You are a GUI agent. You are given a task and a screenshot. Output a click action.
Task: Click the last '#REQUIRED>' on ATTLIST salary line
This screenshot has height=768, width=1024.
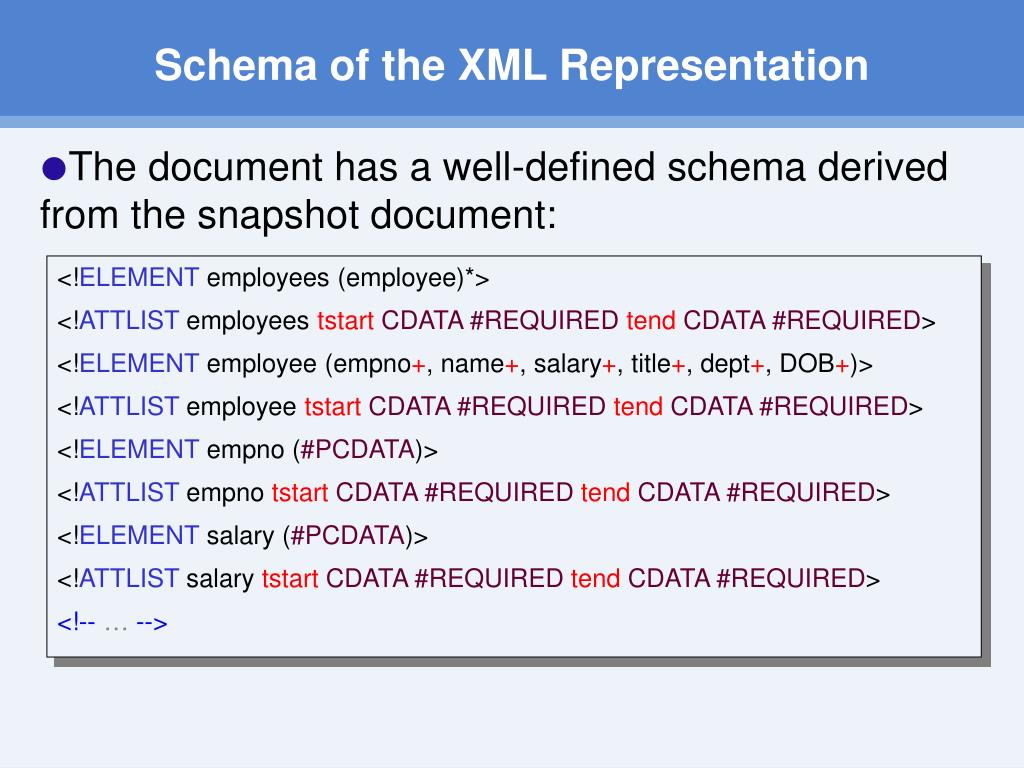click(x=798, y=579)
